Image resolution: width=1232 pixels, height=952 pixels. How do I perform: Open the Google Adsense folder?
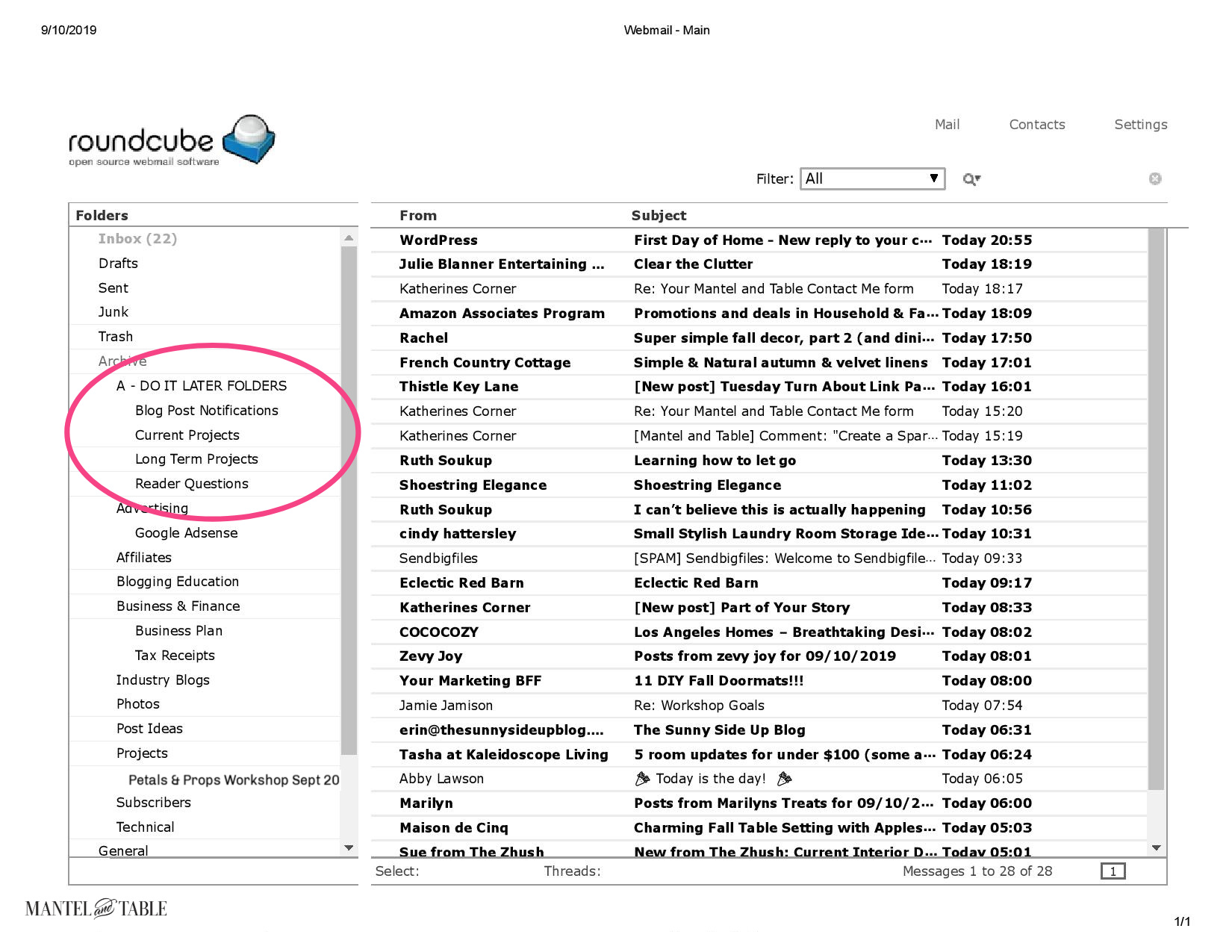[205, 533]
